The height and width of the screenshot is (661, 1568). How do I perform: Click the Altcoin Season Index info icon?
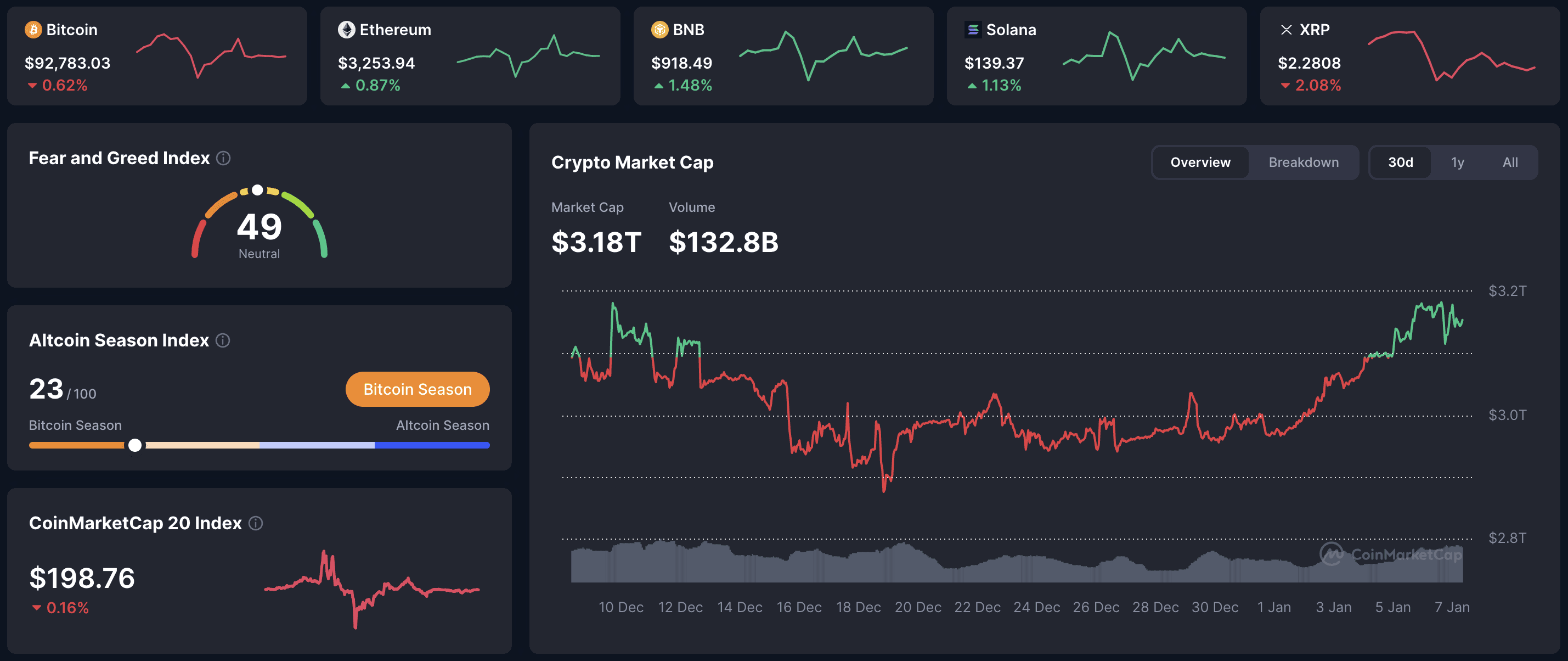[222, 340]
